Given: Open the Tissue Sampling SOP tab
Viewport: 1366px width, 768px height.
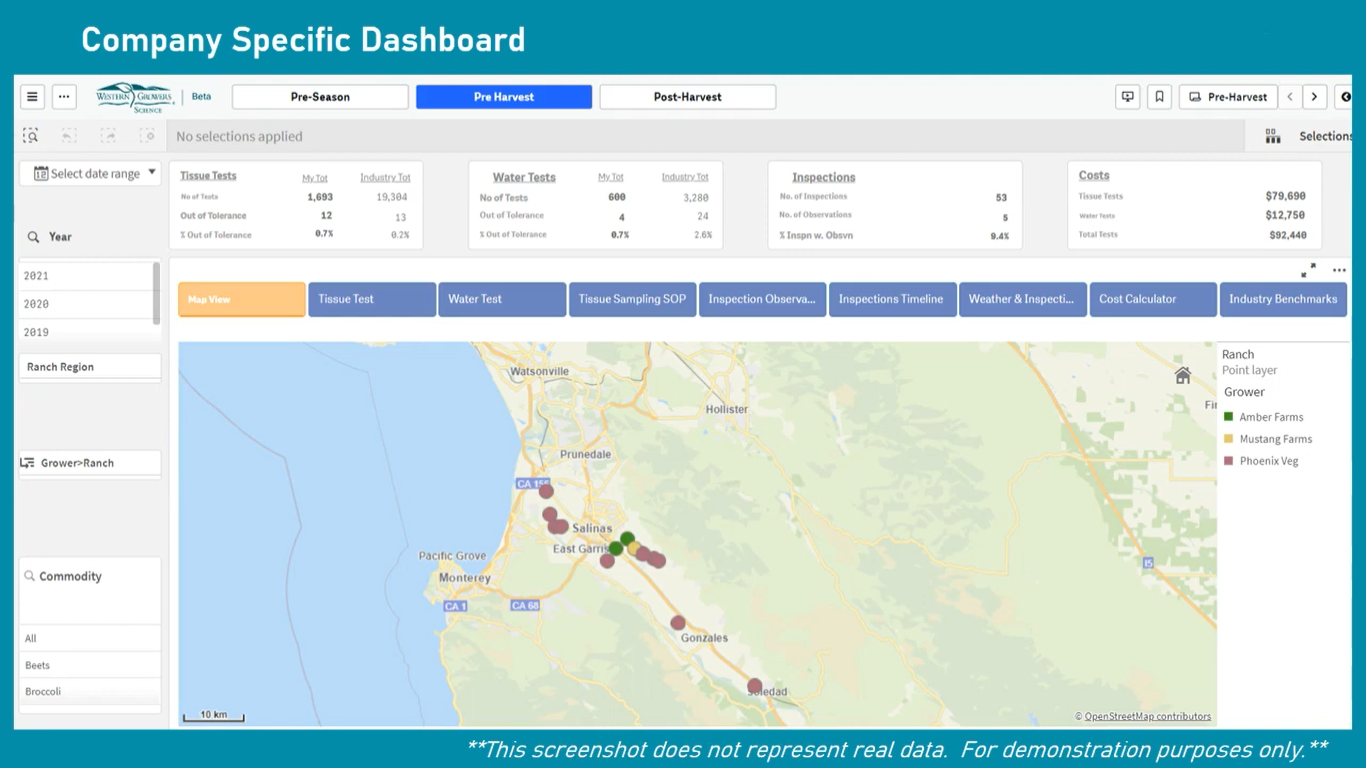Looking at the screenshot, I should (x=632, y=299).
